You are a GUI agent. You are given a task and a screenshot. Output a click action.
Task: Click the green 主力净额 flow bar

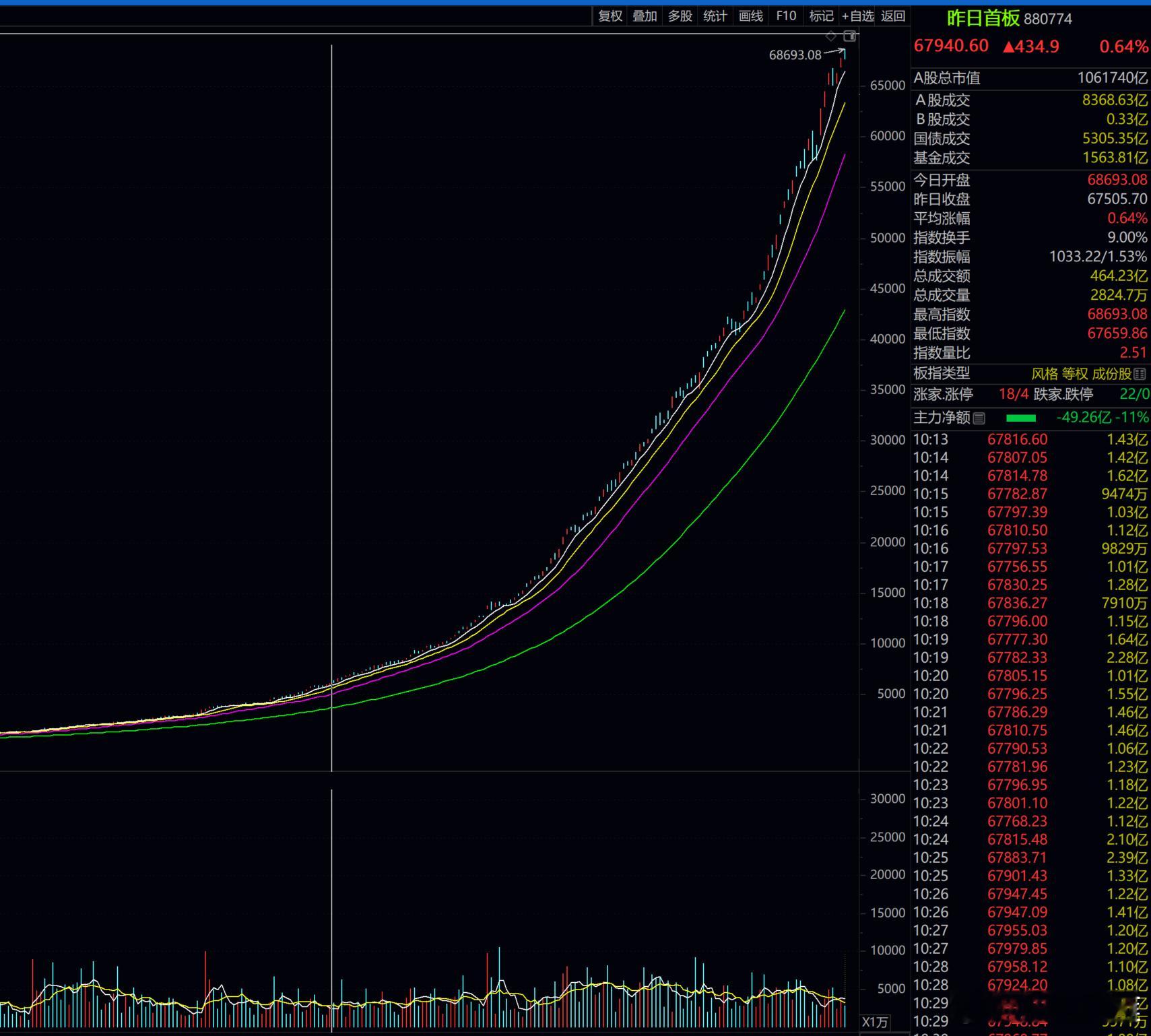(1021, 418)
